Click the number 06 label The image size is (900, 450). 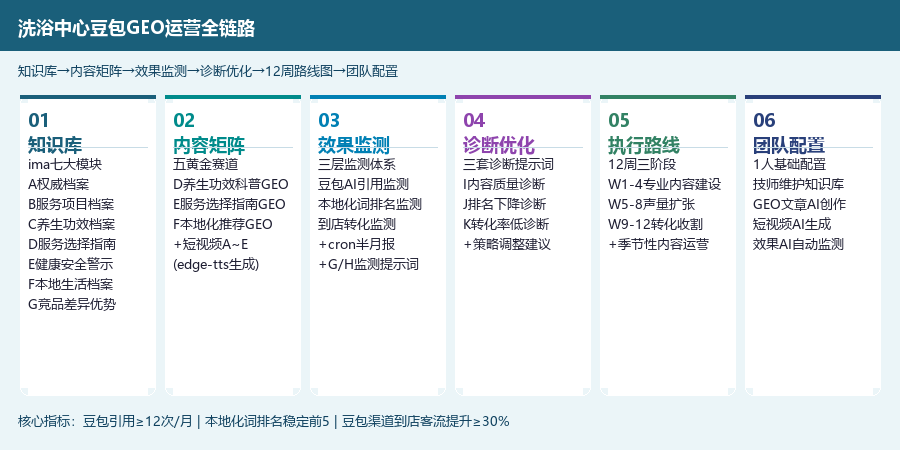click(764, 121)
